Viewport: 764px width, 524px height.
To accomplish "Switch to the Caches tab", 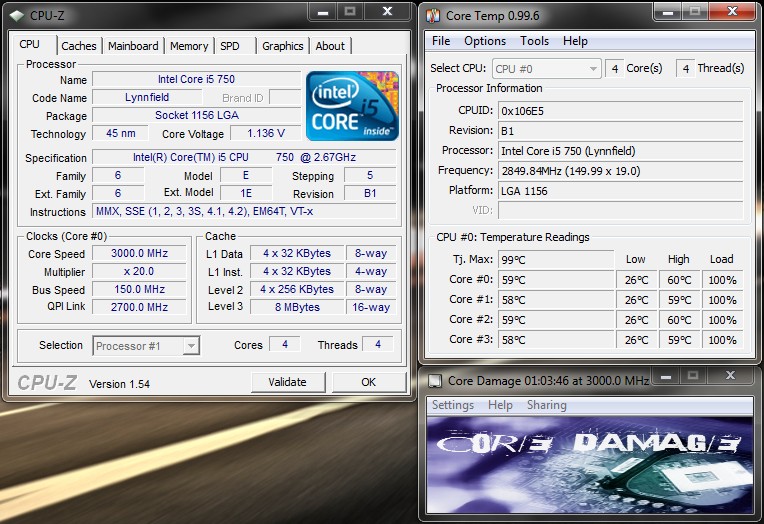I will pos(79,46).
